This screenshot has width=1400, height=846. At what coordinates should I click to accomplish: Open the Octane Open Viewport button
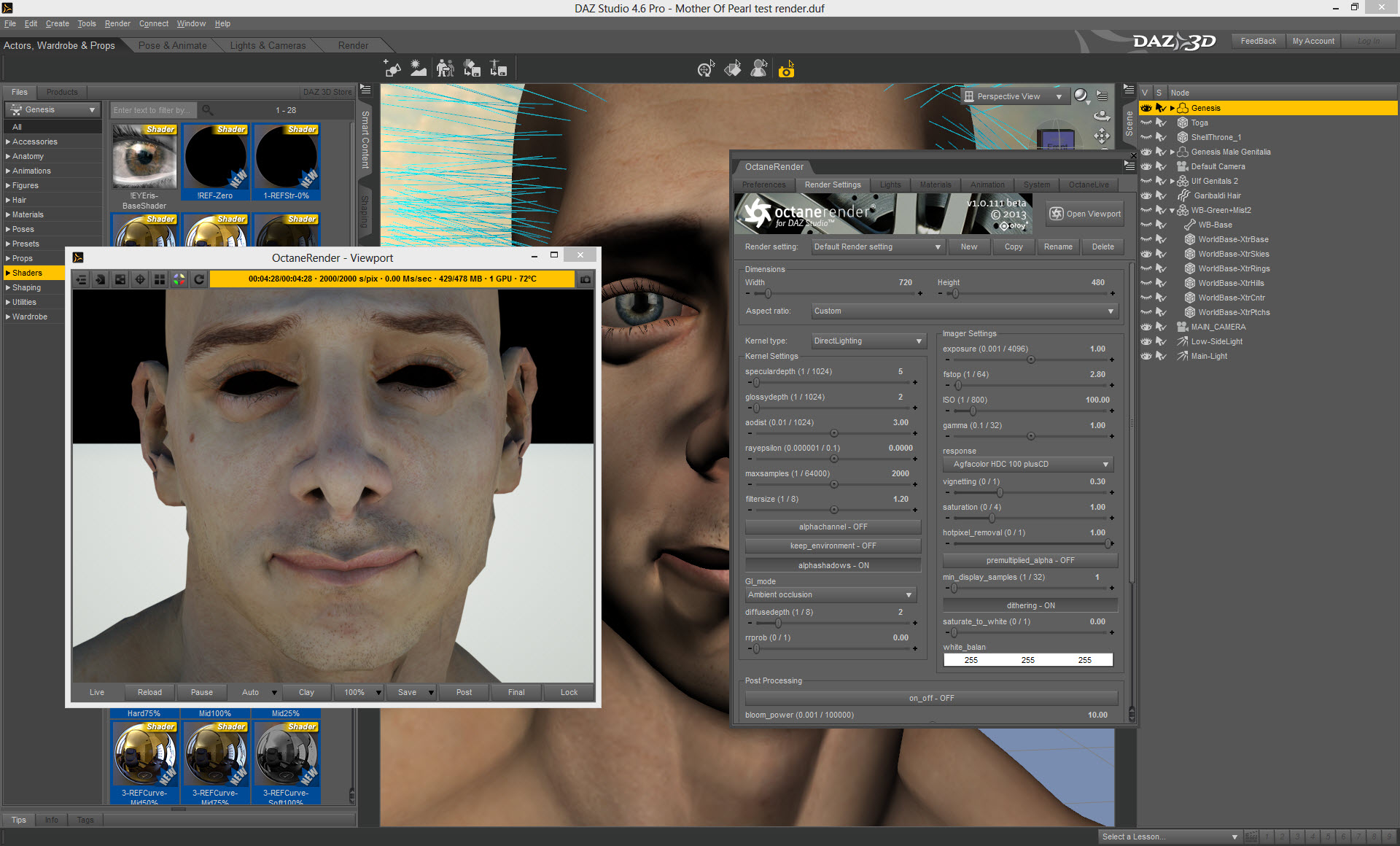click(1084, 214)
